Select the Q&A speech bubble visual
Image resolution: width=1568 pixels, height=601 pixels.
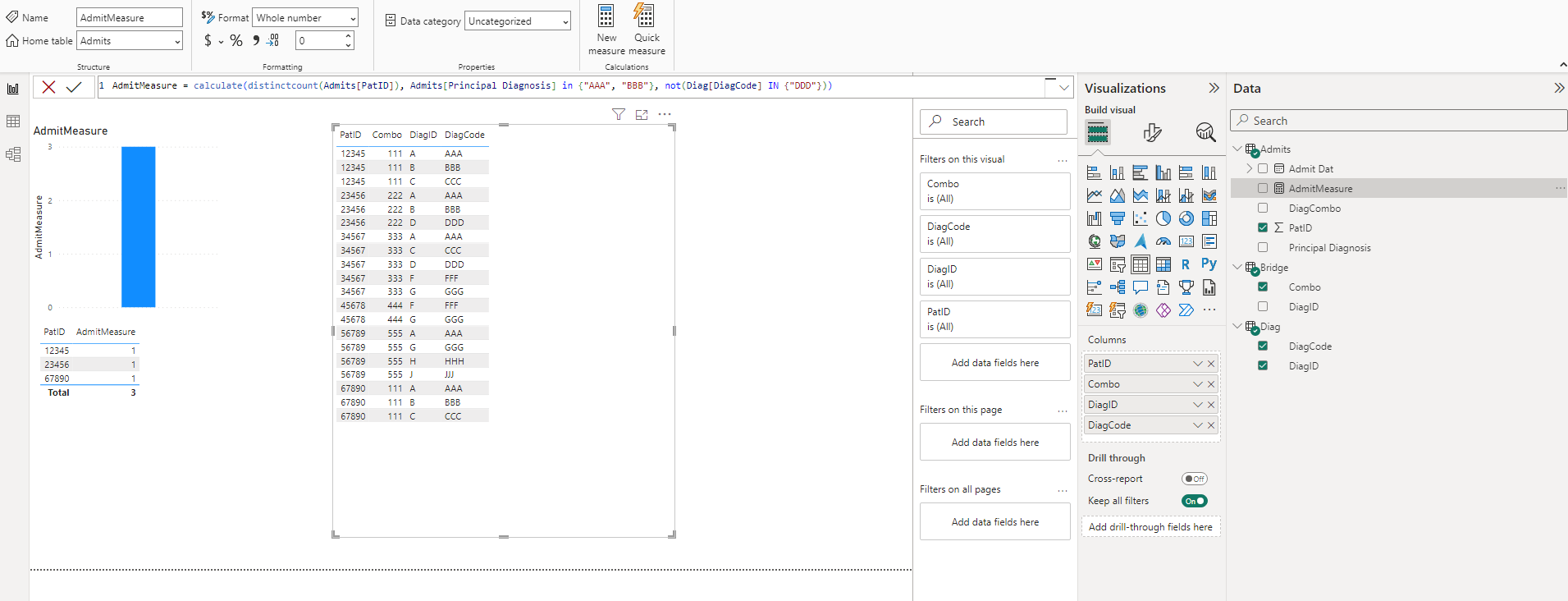tap(1141, 287)
